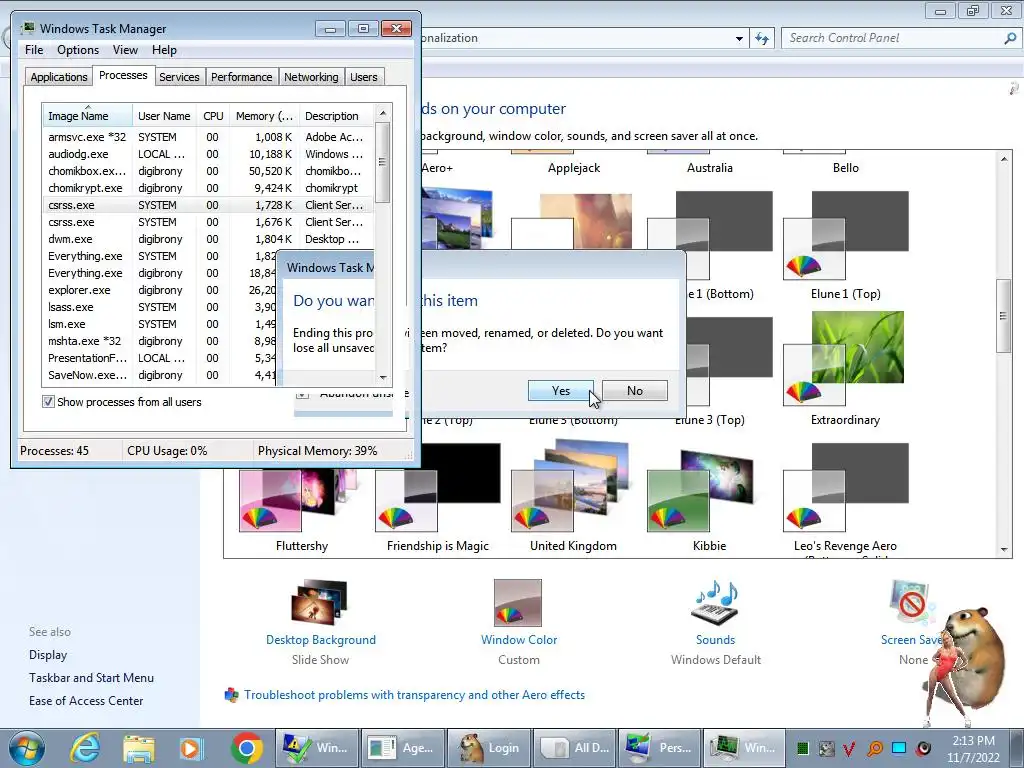Open the View menu in Task Manager
This screenshot has height=768, width=1024.
tap(125, 50)
